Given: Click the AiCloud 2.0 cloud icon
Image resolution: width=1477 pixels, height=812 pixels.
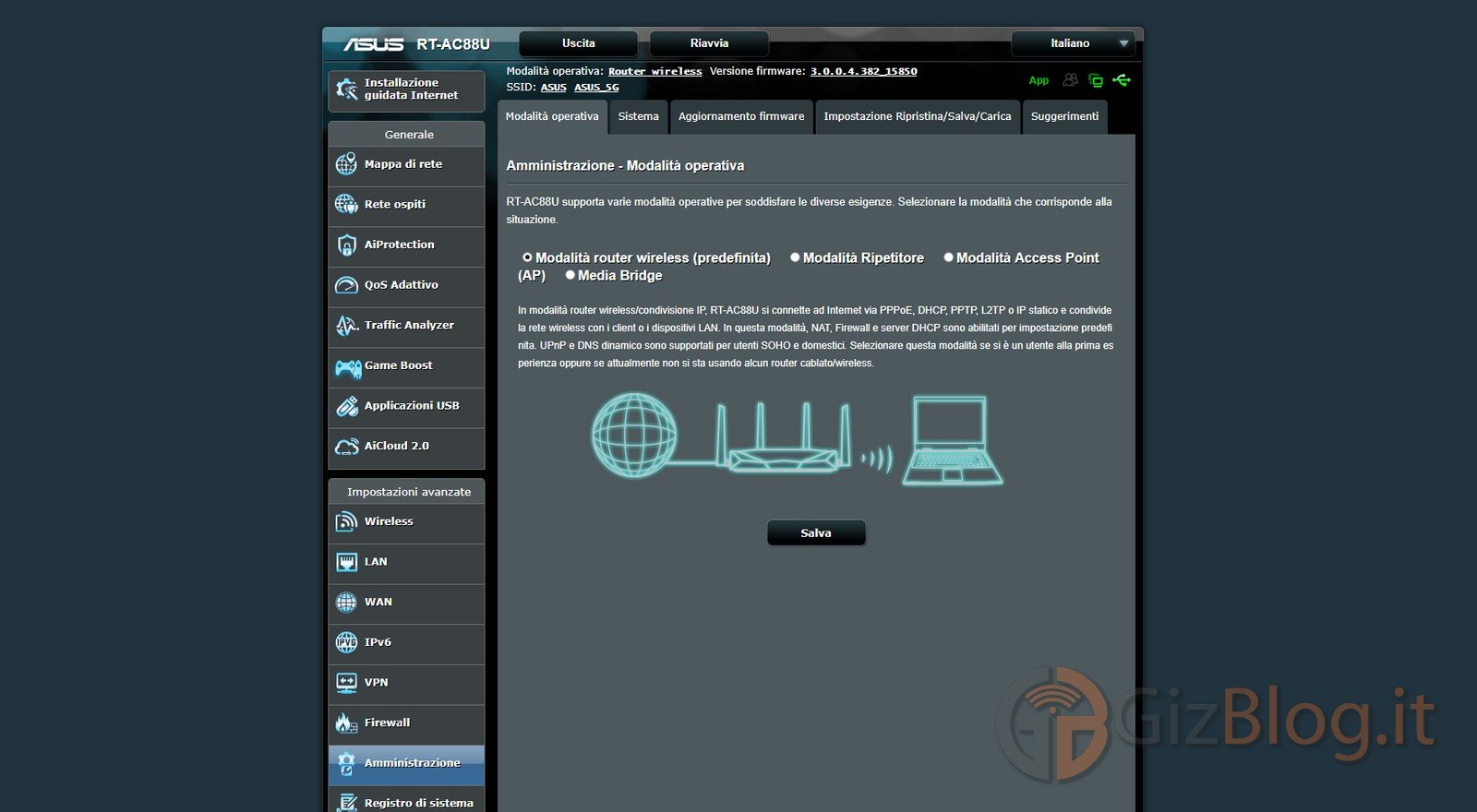Looking at the screenshot, I should click(x=346, y=446).
